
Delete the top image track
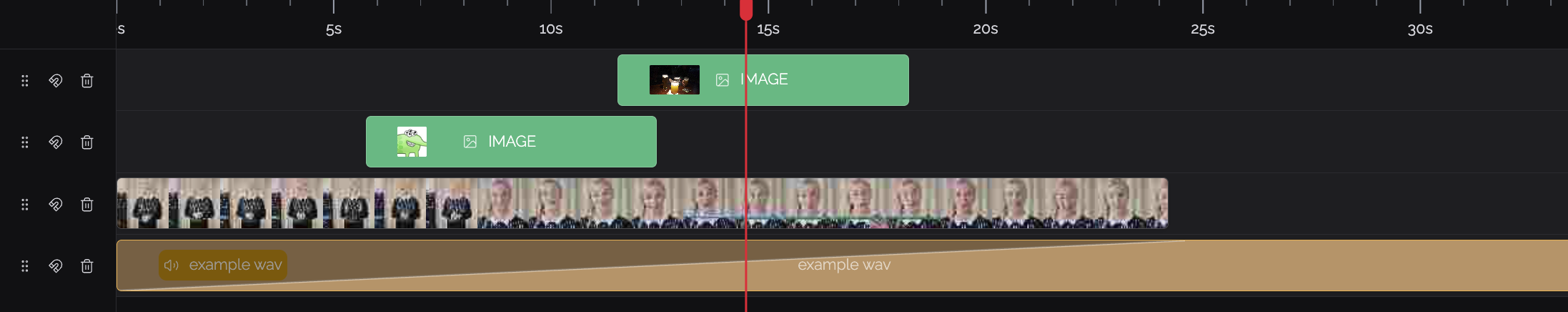(x=86, y=81)
